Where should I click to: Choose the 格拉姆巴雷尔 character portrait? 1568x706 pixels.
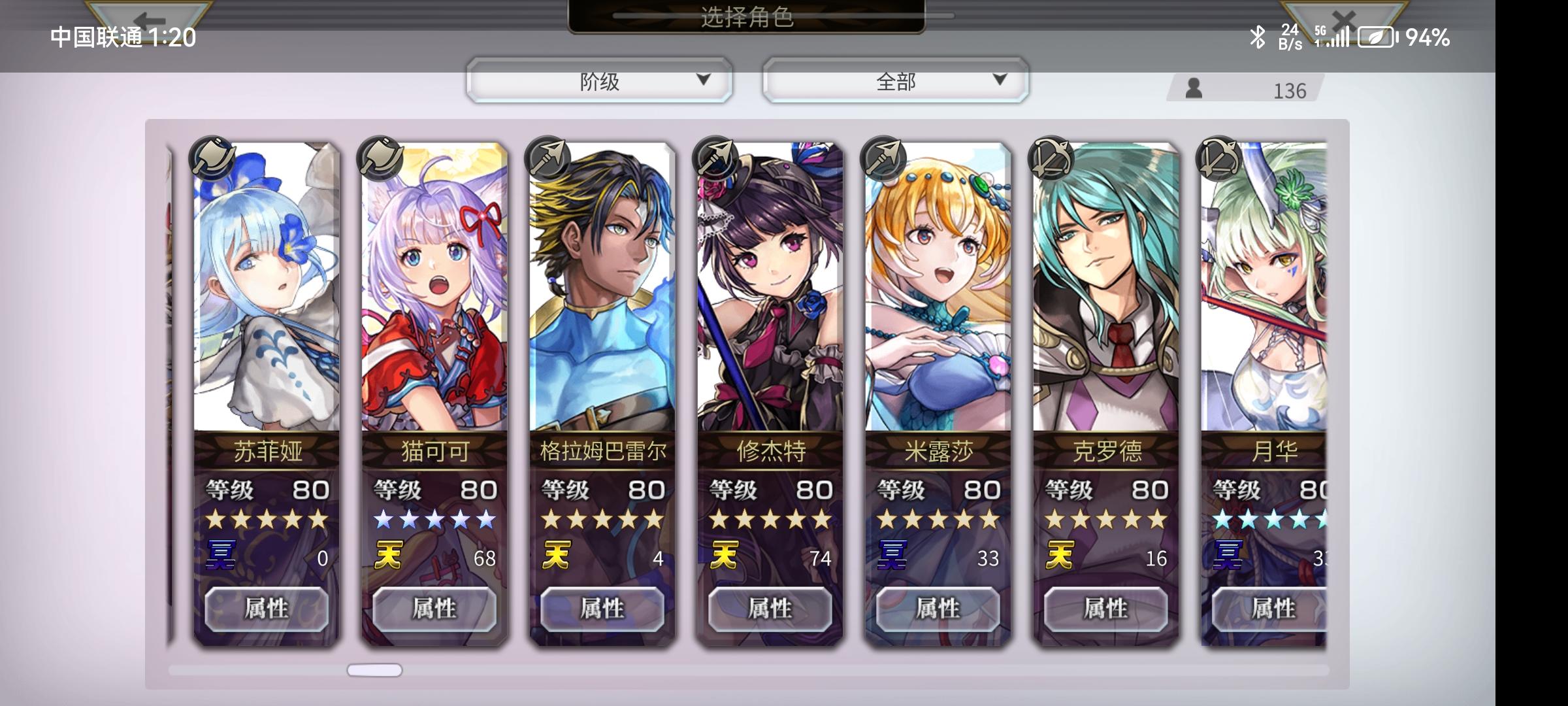(602, 288)
